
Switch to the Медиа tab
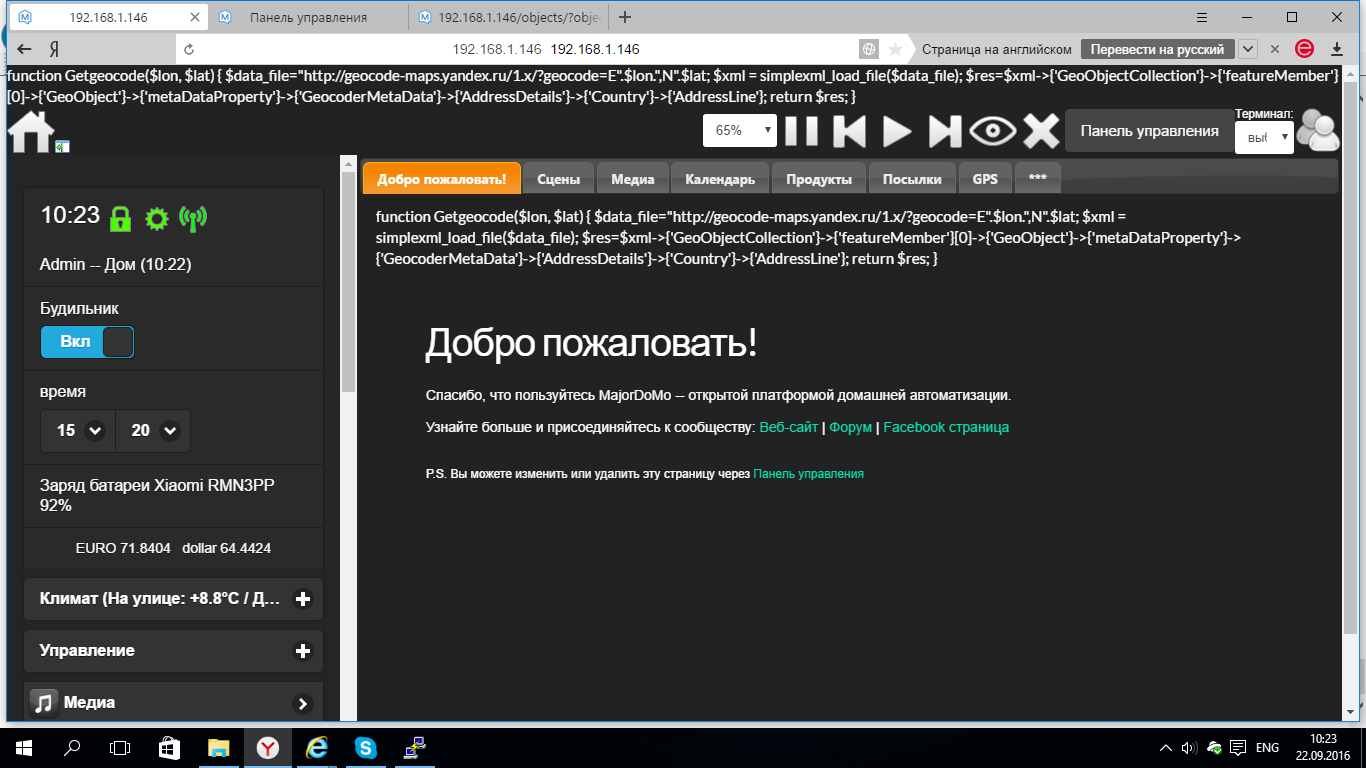tap(633, 179)
